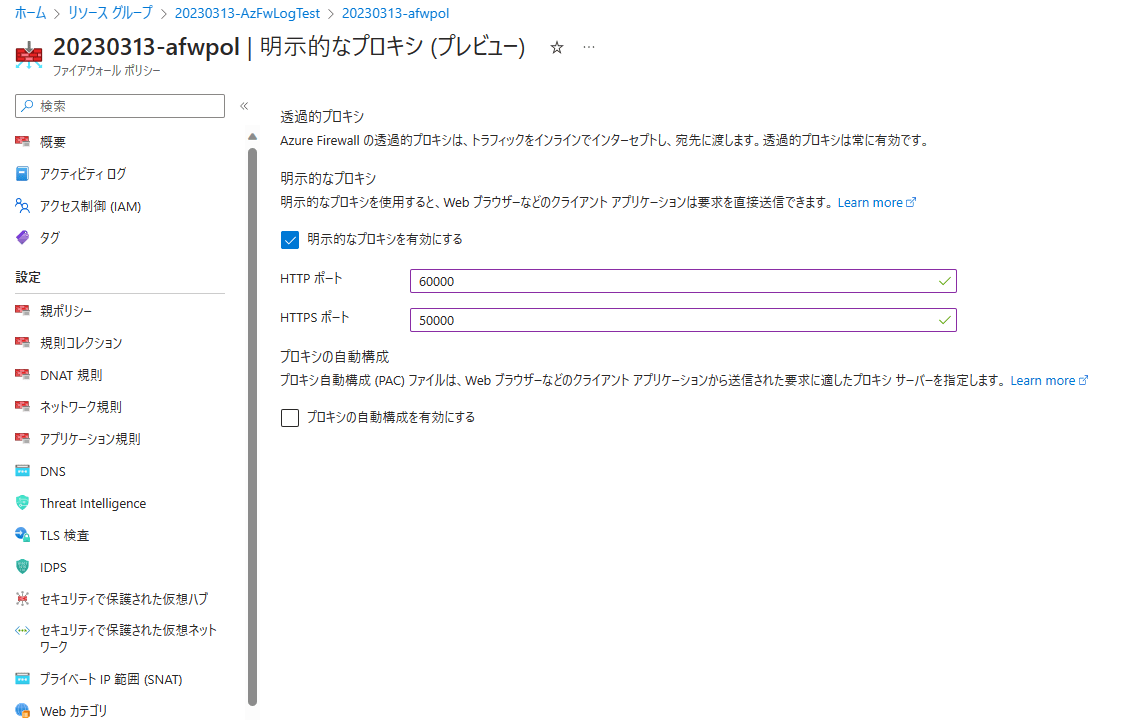This screenshot has width=1148, height=720.
Task: Open 20230313-afwpol breadcrumb link
Action: [395, 13]
